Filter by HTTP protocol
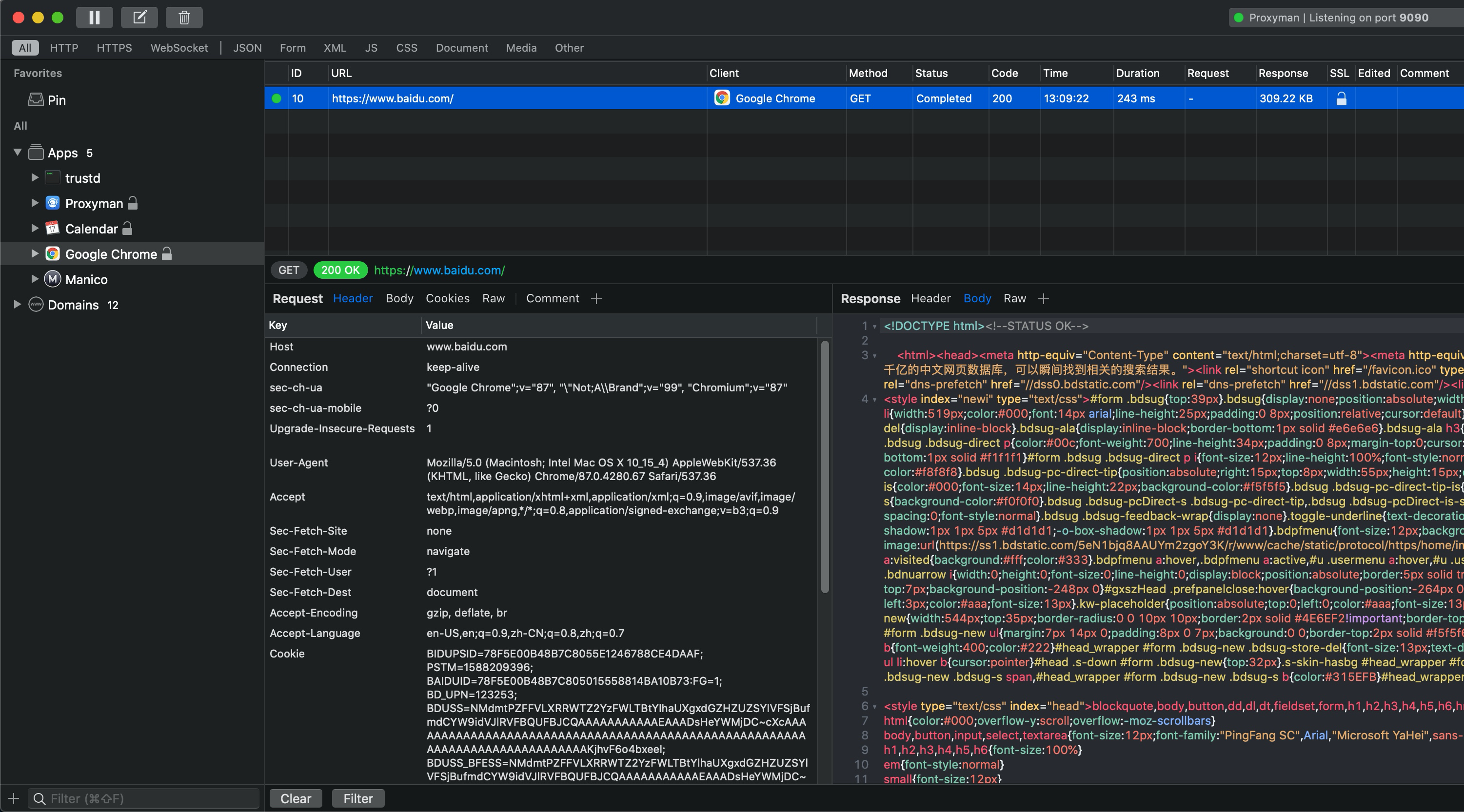Image resolution: width=1464 pixels, height=812 pixels. [64, 48]
